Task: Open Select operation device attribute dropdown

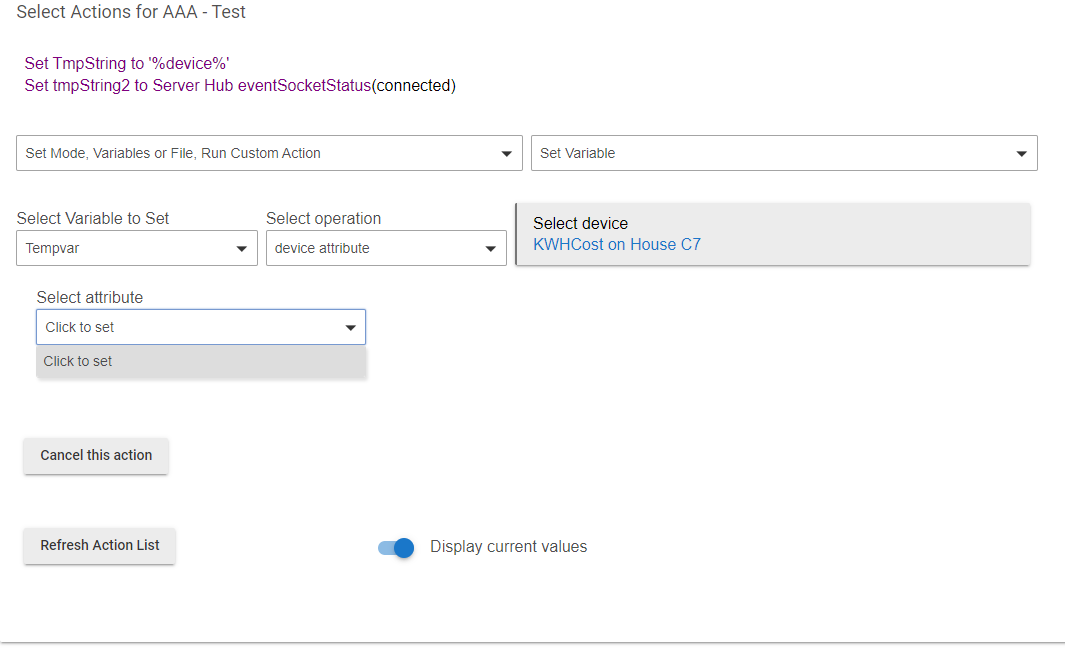Action: point(386,248)
